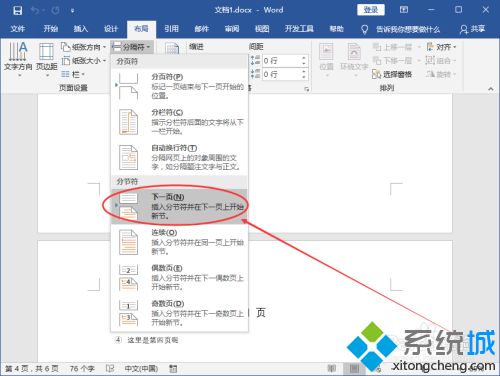Undo the last action
The width and height of the screenshot is (500, 376).
(35, 10)
